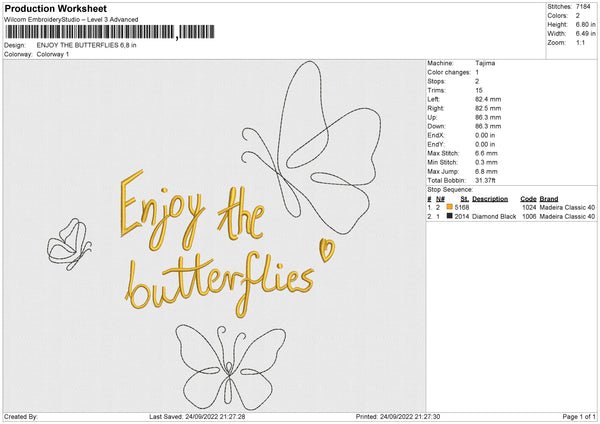Click the Max Stitch value 6.6 mm

(x=486, y=153)
